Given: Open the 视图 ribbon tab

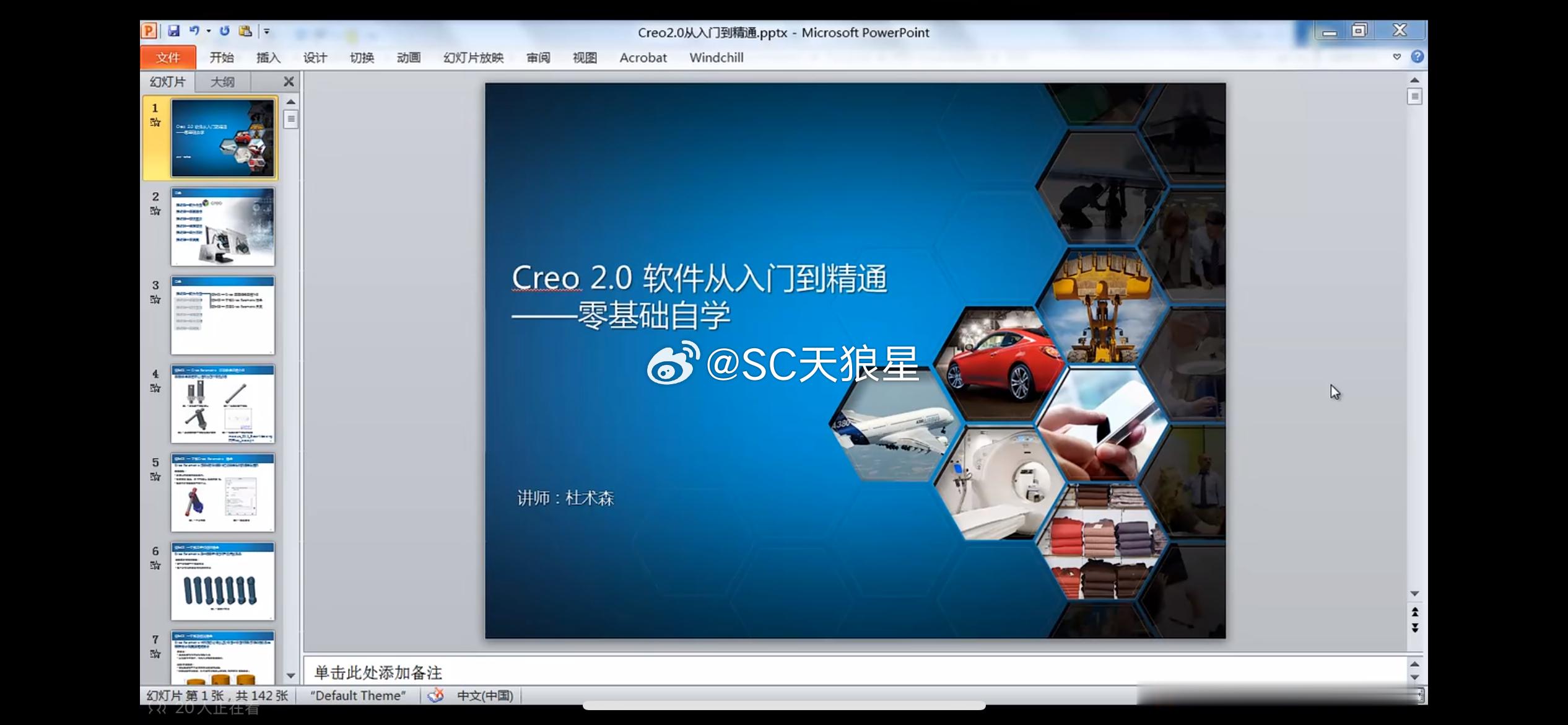Looking at the screenshot, I should [585, 58].
